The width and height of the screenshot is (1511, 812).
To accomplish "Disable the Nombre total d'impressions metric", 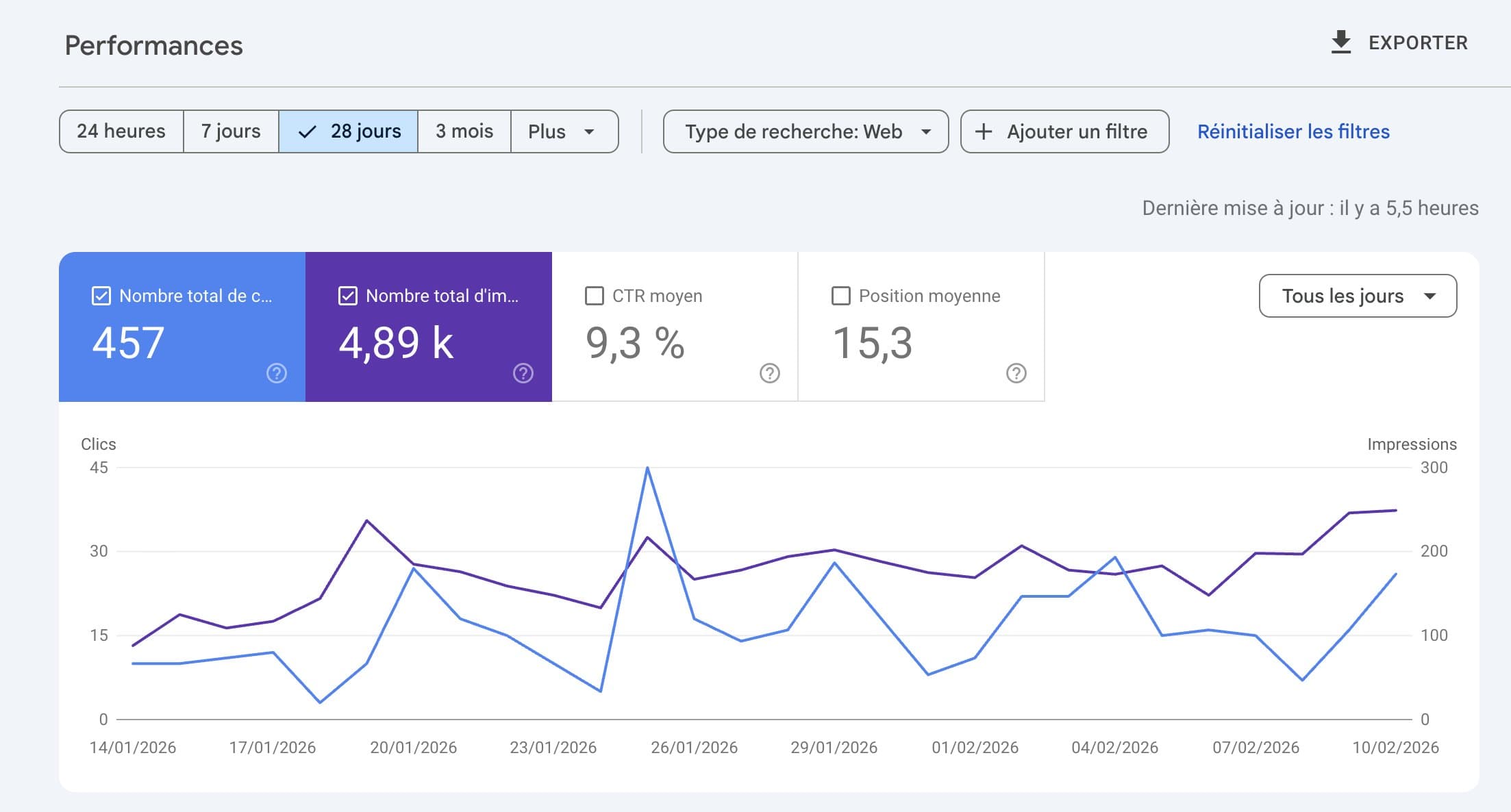I will (x=347, y=295).
